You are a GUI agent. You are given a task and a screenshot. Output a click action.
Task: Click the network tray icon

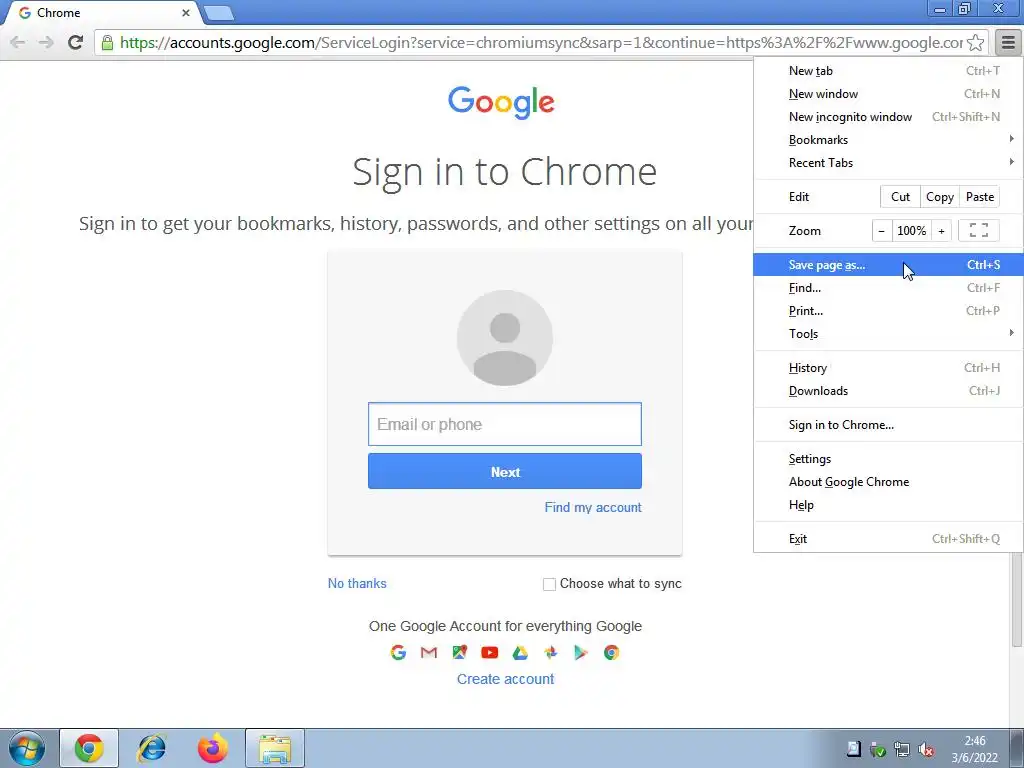tap(902, 750)
